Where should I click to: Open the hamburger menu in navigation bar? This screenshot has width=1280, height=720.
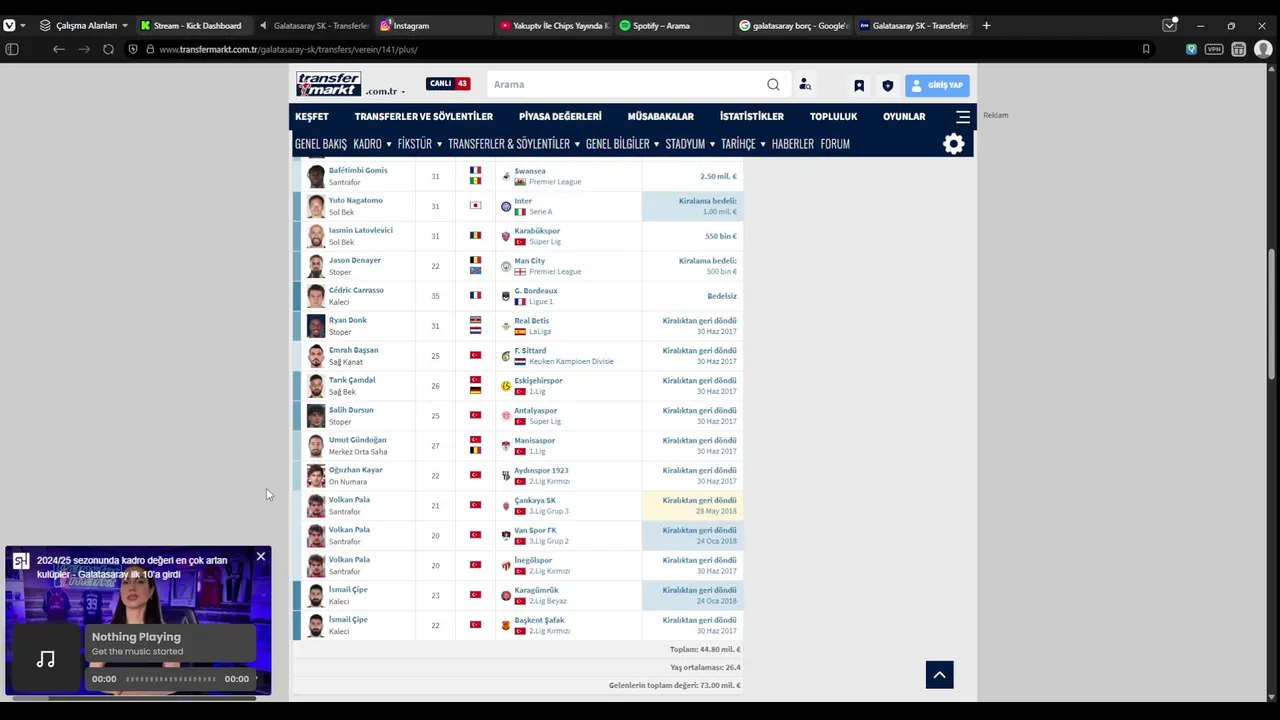962,117
